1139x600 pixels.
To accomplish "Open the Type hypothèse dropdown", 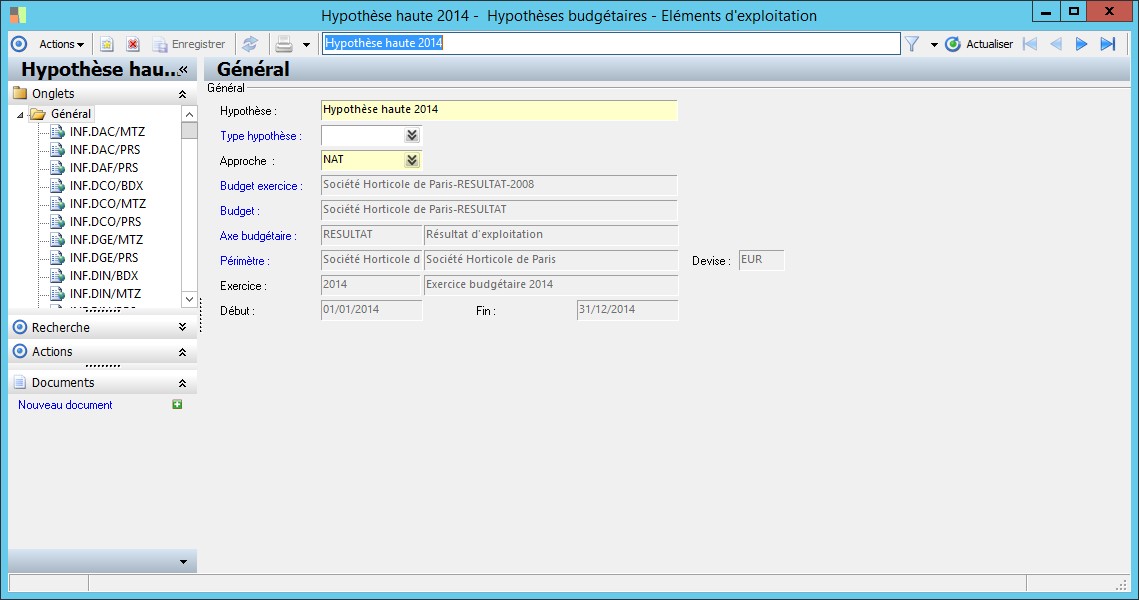I will (412, 136).
